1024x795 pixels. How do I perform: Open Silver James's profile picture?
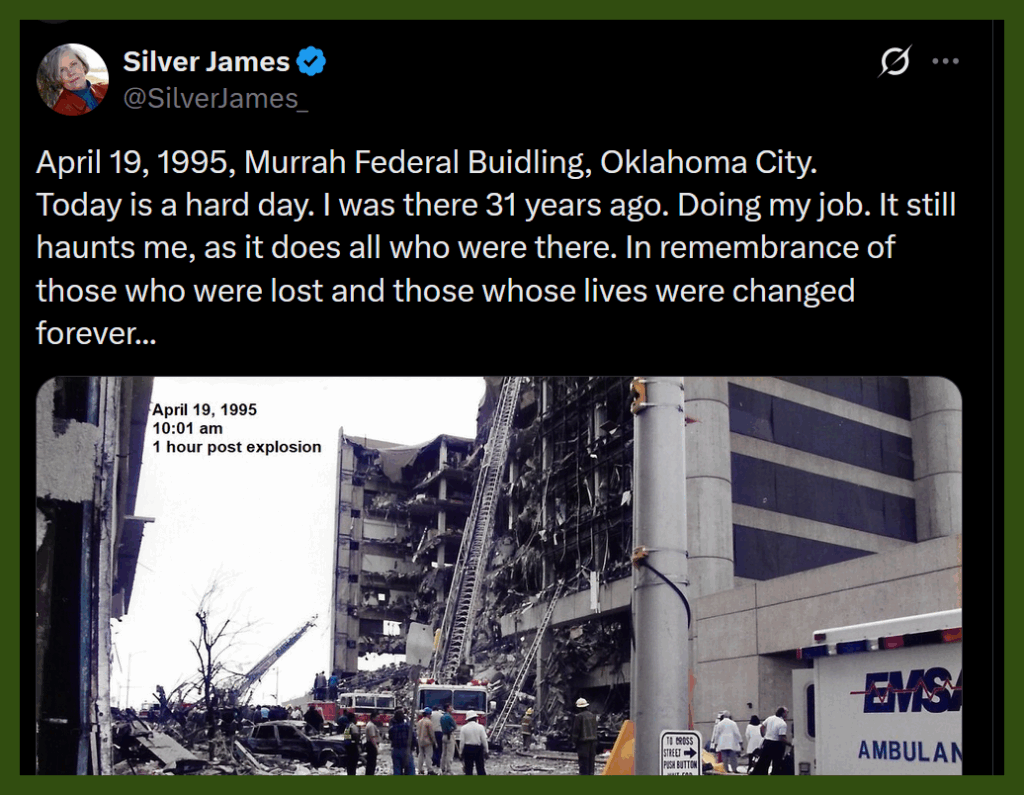click(x=72, y=80)
